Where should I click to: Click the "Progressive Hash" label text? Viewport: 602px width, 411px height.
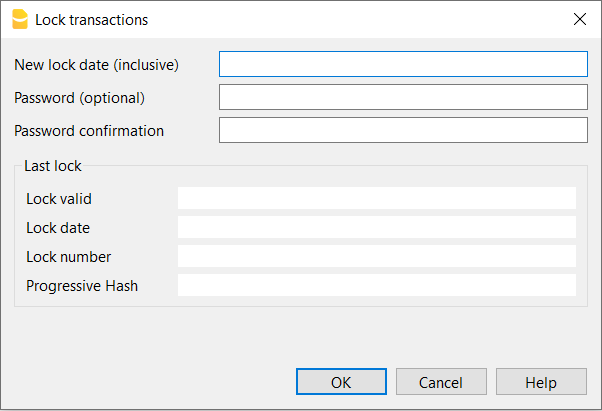point(82,286)
